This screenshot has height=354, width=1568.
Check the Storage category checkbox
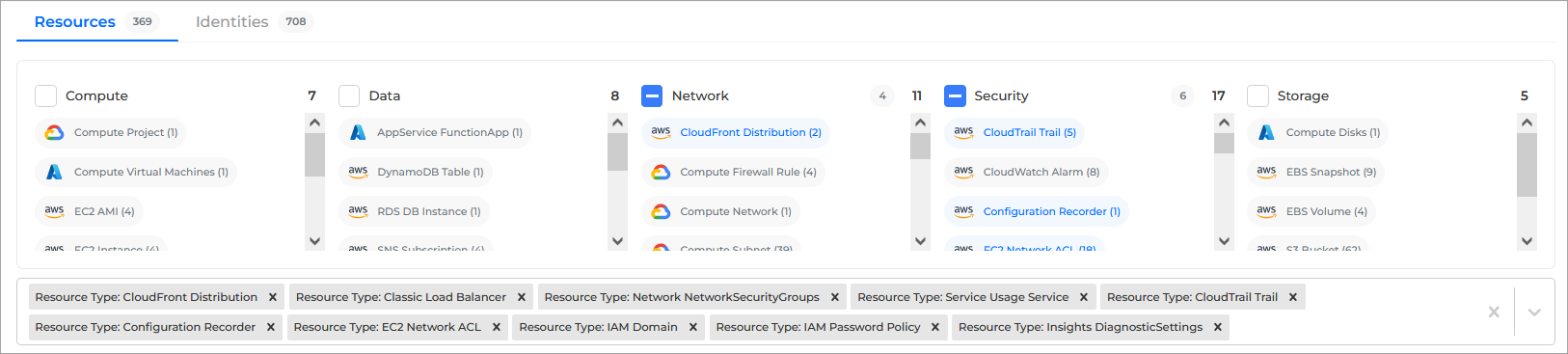[x=1257, y=95]
